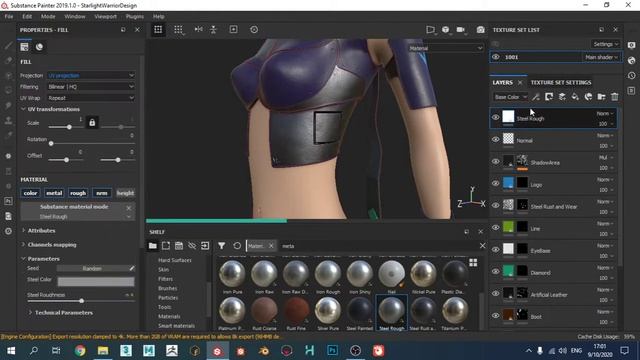The height and width of the screenshot is (360, 640).
Task: Hide the Diamond layer
Action: [496, 272]
